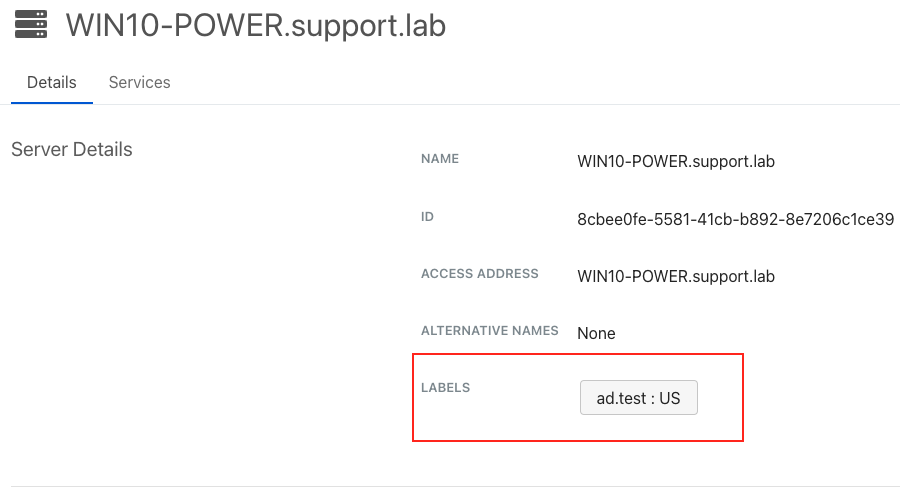
Task: Click the divider line under the tab bar
Action: coord(500,104)
